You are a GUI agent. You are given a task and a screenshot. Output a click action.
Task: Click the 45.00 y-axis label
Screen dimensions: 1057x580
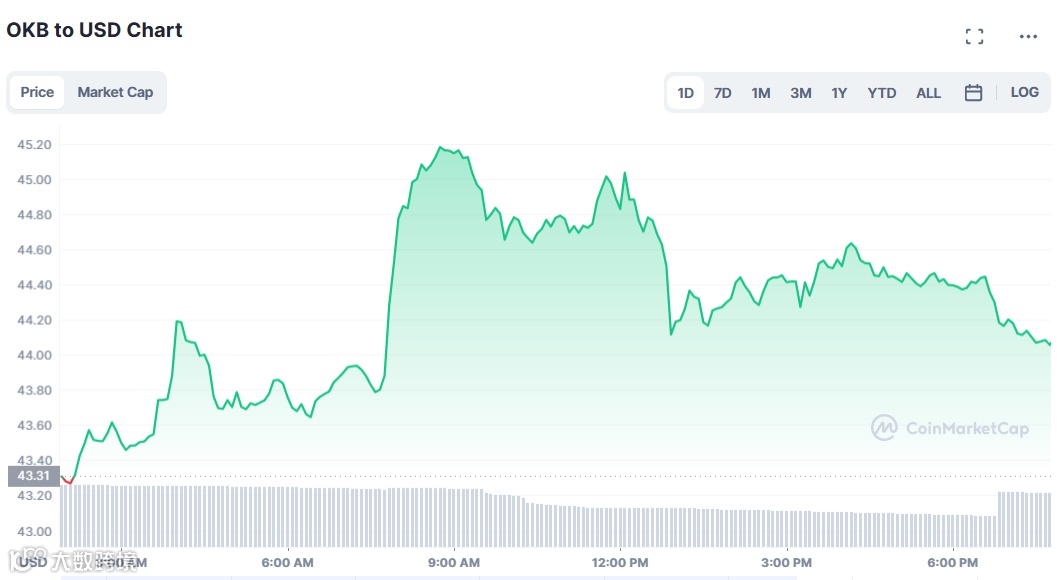pyautogui.click(x=34, y=179)
